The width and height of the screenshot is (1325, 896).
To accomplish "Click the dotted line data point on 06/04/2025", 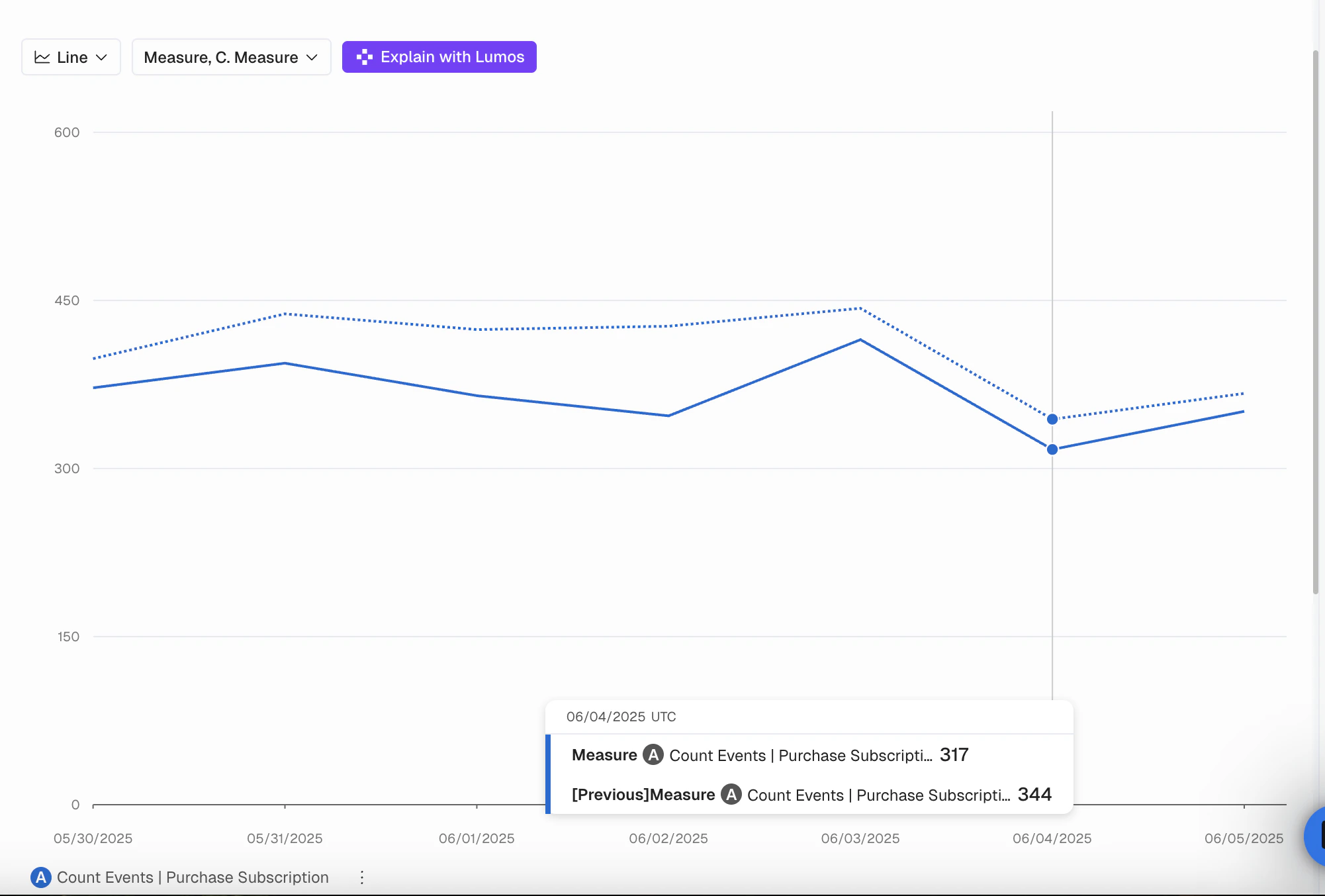I will (1052, 419).
